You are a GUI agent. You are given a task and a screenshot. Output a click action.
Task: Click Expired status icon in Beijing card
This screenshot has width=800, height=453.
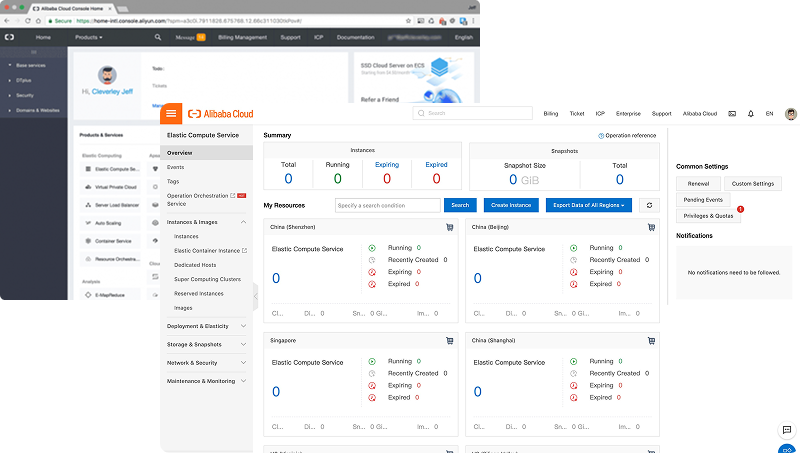(573, 284)
